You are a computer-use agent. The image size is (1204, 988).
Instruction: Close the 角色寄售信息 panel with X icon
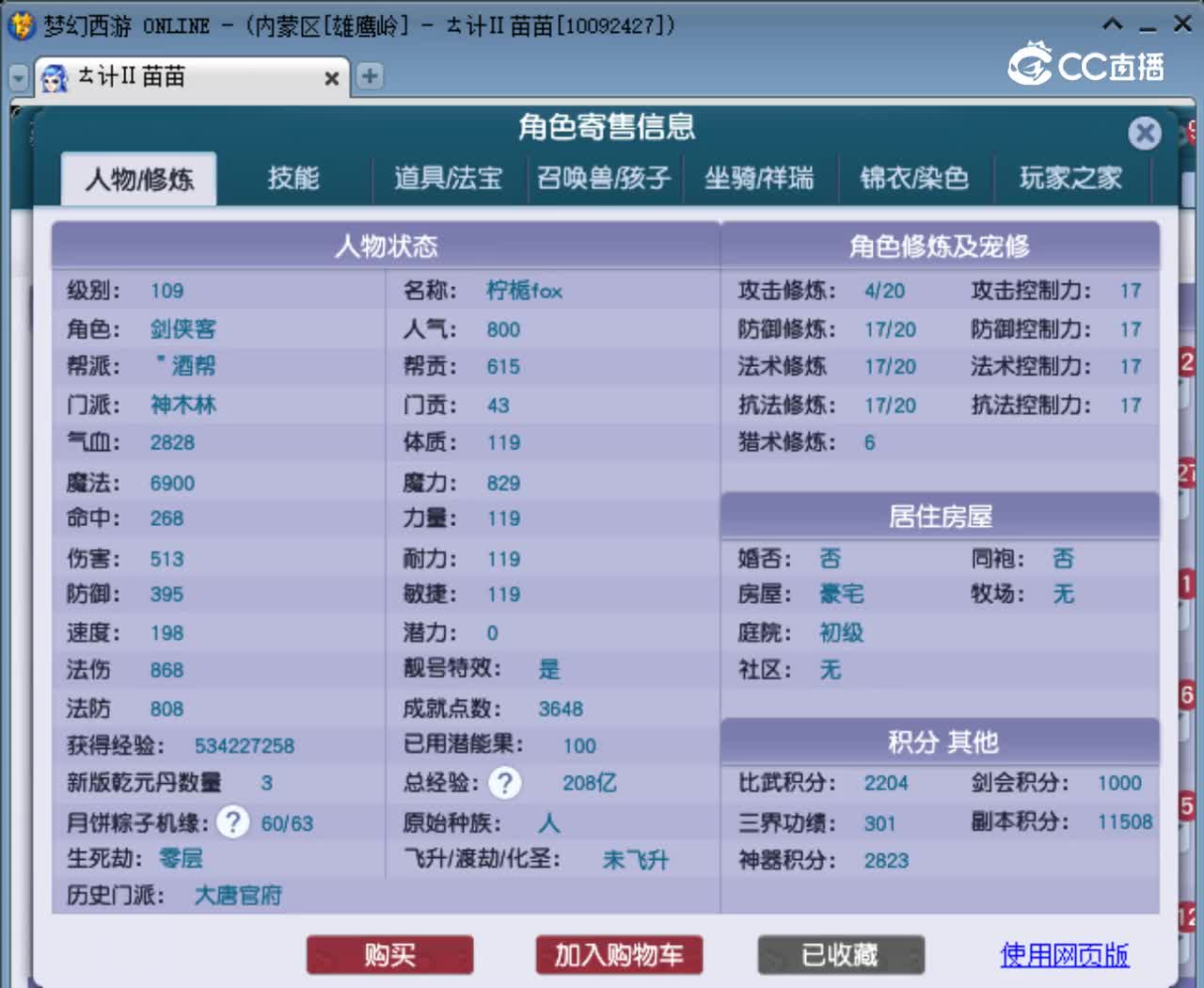point(1145,134)
